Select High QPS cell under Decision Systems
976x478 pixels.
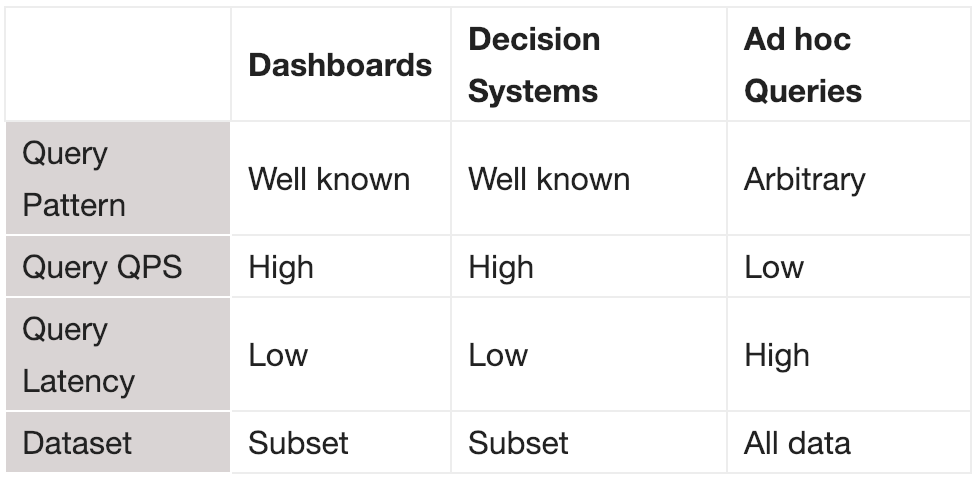click(x=501, y=268)
